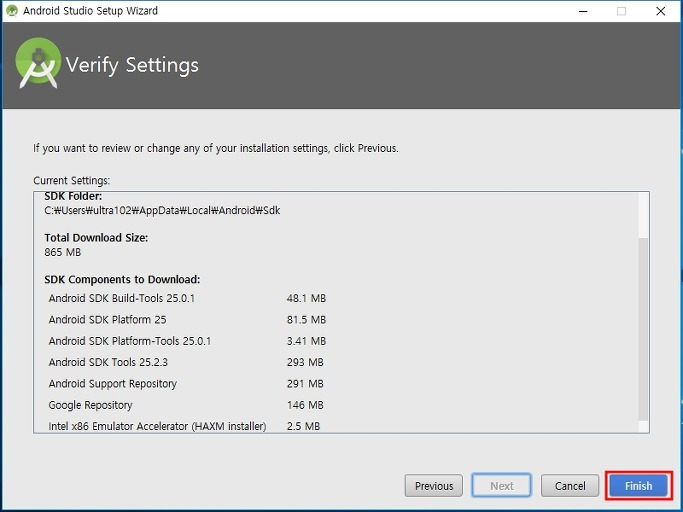683x512 pixels.
Task: Click the '48.1 MB' size value
Action: 306,298
